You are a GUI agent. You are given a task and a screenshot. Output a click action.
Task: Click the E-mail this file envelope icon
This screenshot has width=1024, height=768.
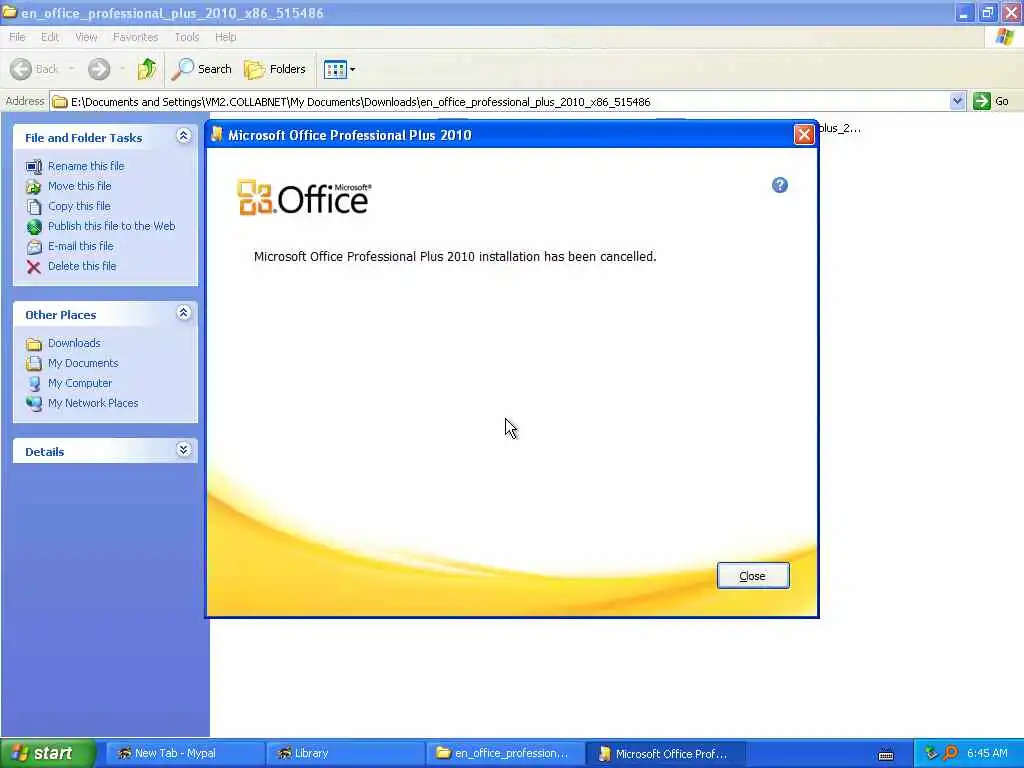(34, 247)
